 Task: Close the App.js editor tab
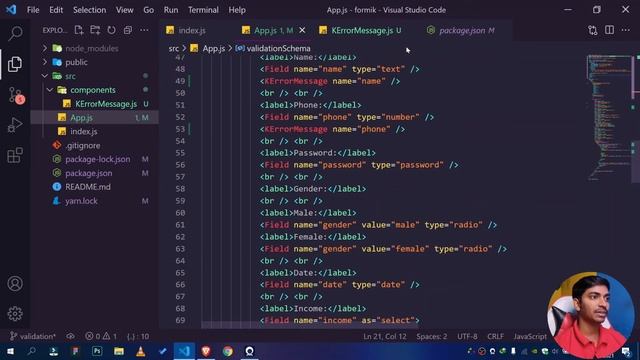click(302, 30)
